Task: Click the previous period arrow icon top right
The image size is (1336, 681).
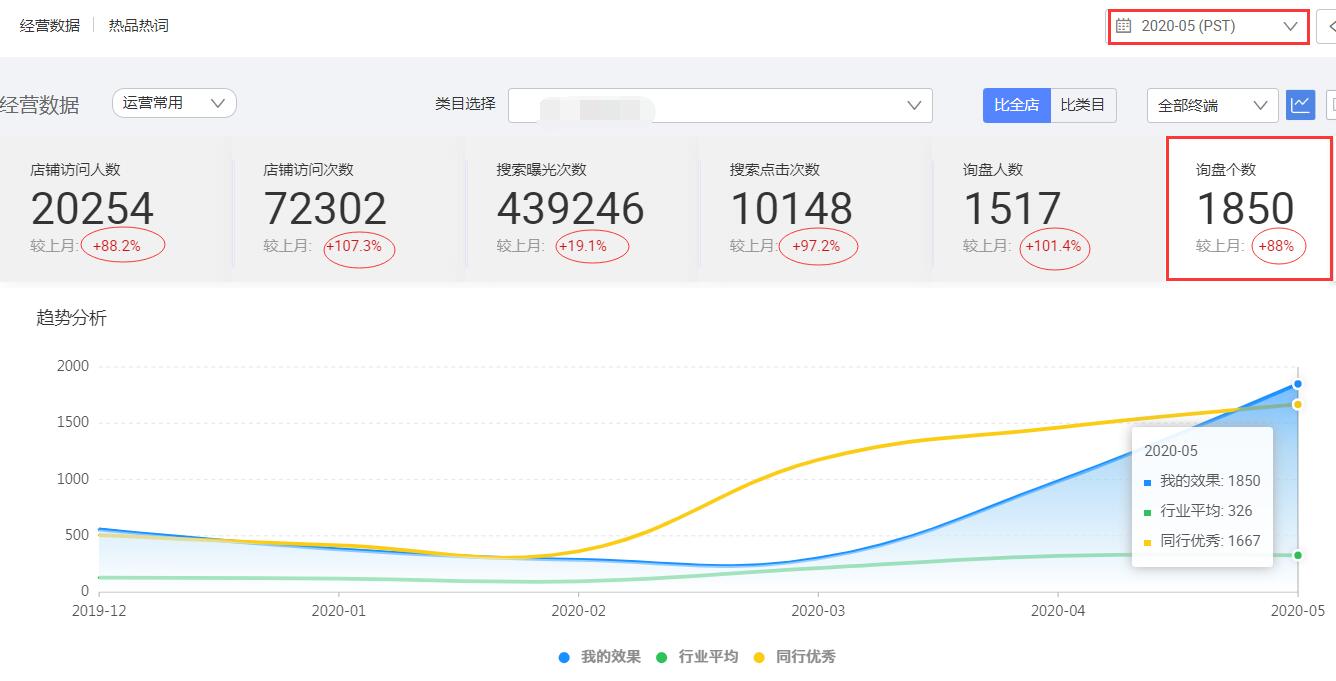Action: [1330, 25]
